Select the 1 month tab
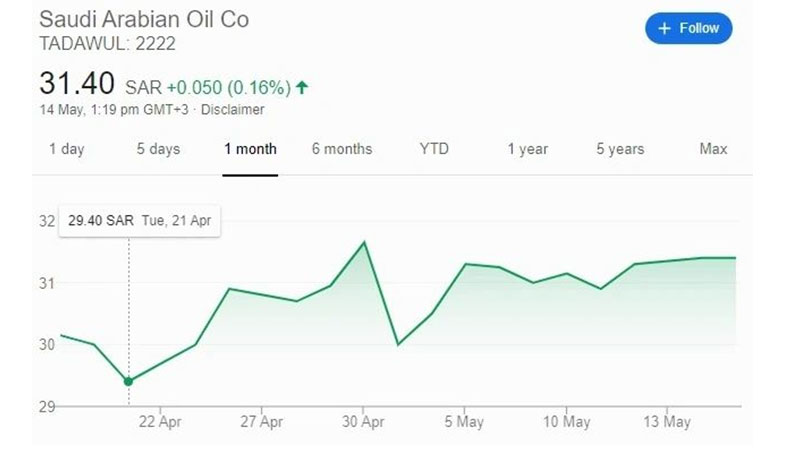 pos(250,149)
